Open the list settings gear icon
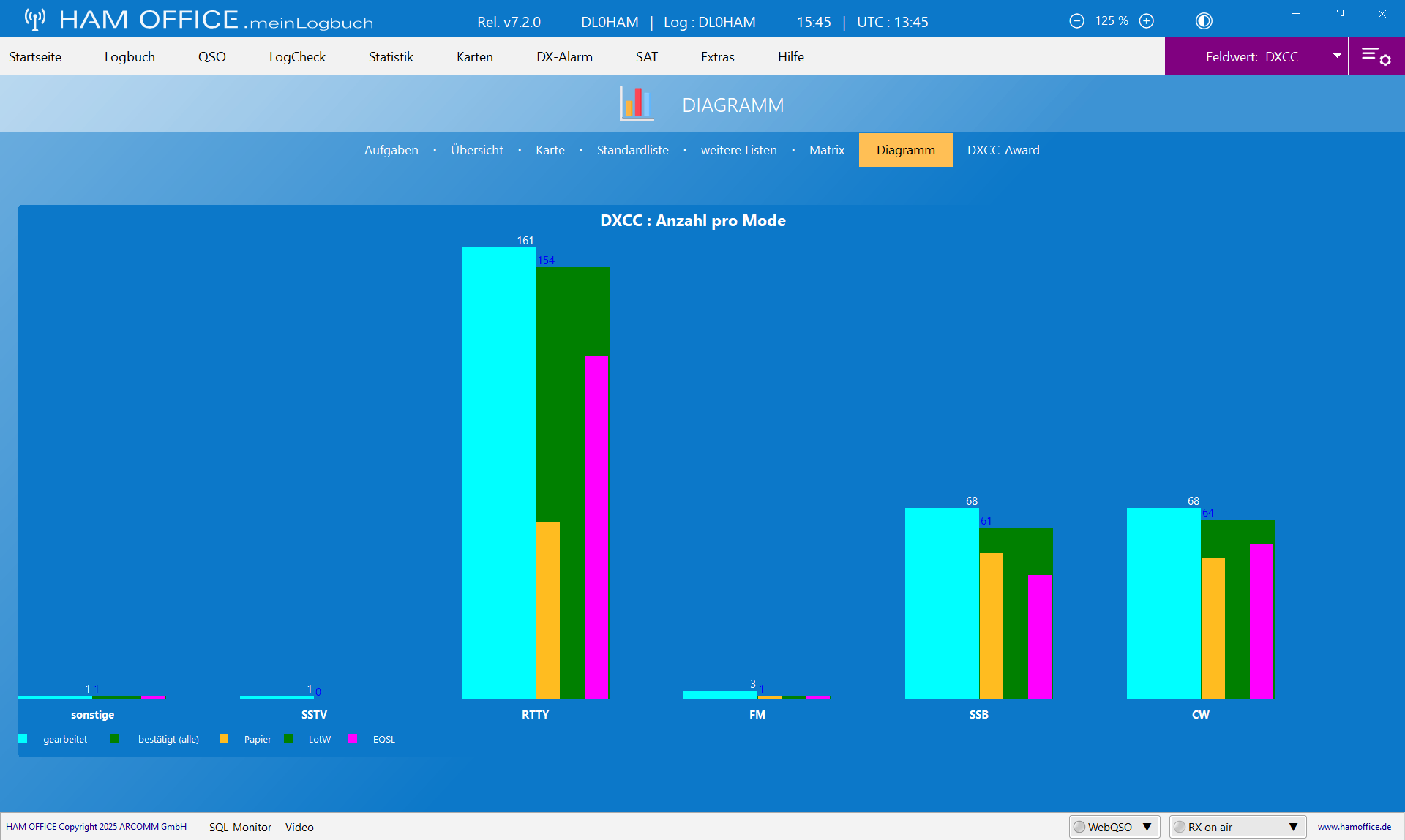The image size is (1405, 840). 1376,56
